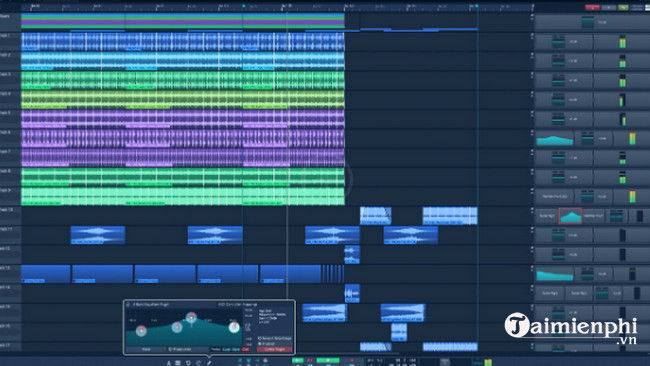Click Track 9 level meter

tap(632, 196)
